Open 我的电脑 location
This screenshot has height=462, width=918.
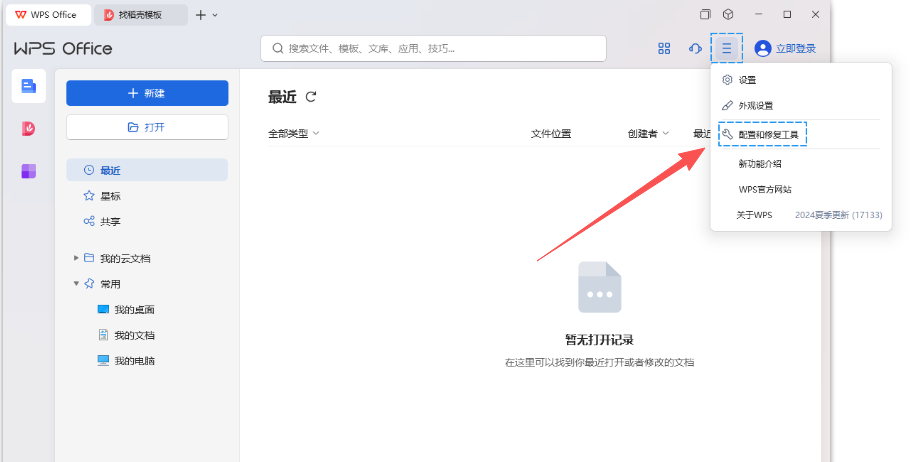134,361
